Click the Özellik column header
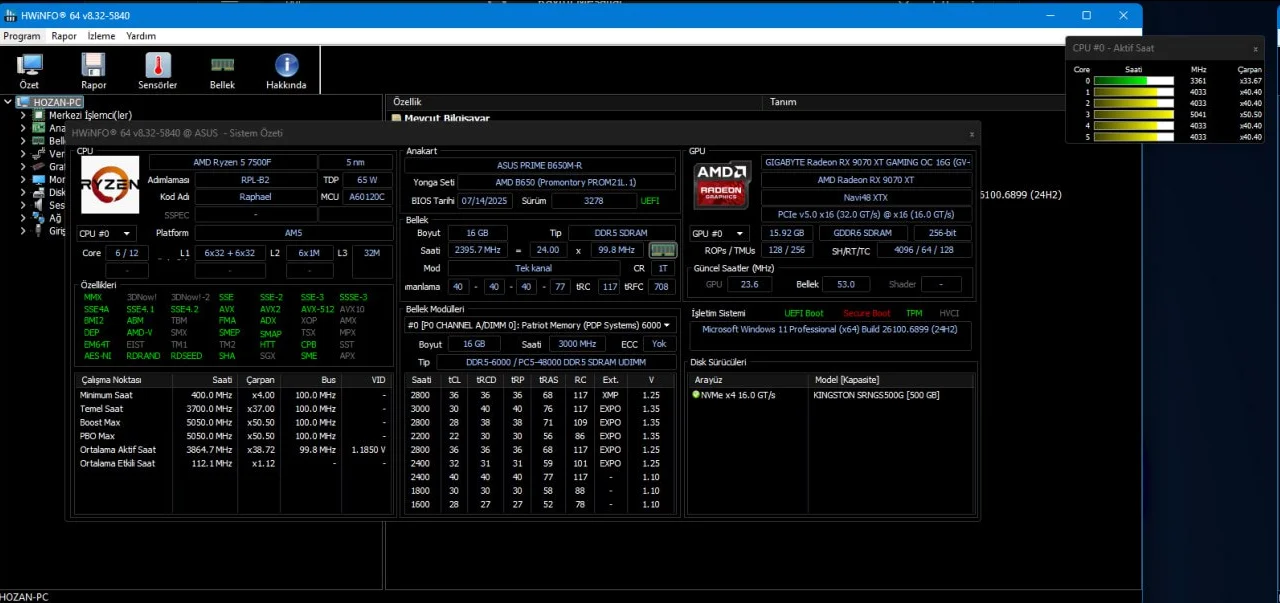The width and height of the screenshot is (1280, 603). point(407,102)
